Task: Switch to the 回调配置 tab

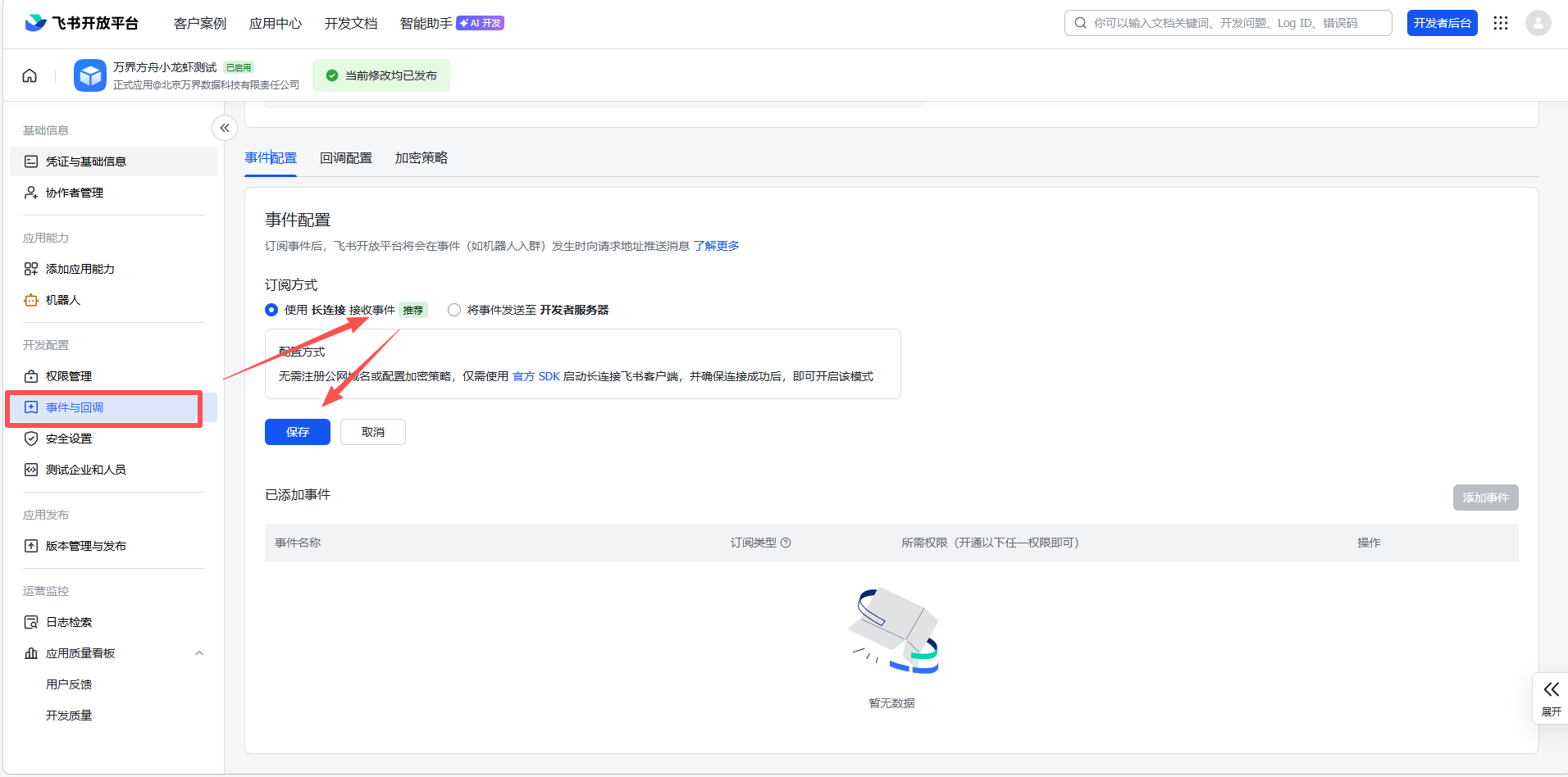Action: click(x=346, y=158)
